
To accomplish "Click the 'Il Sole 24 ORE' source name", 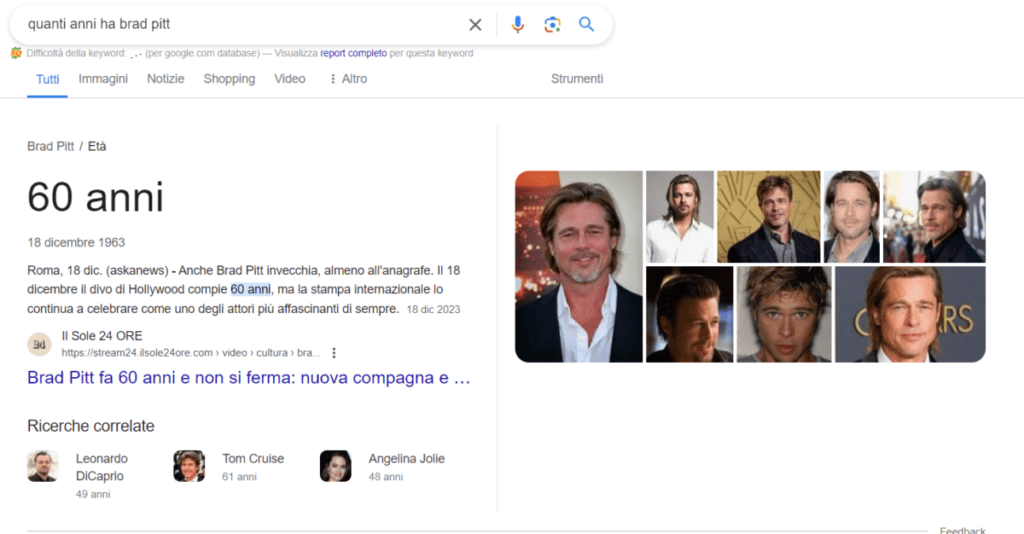I will (x=102, y=336).
